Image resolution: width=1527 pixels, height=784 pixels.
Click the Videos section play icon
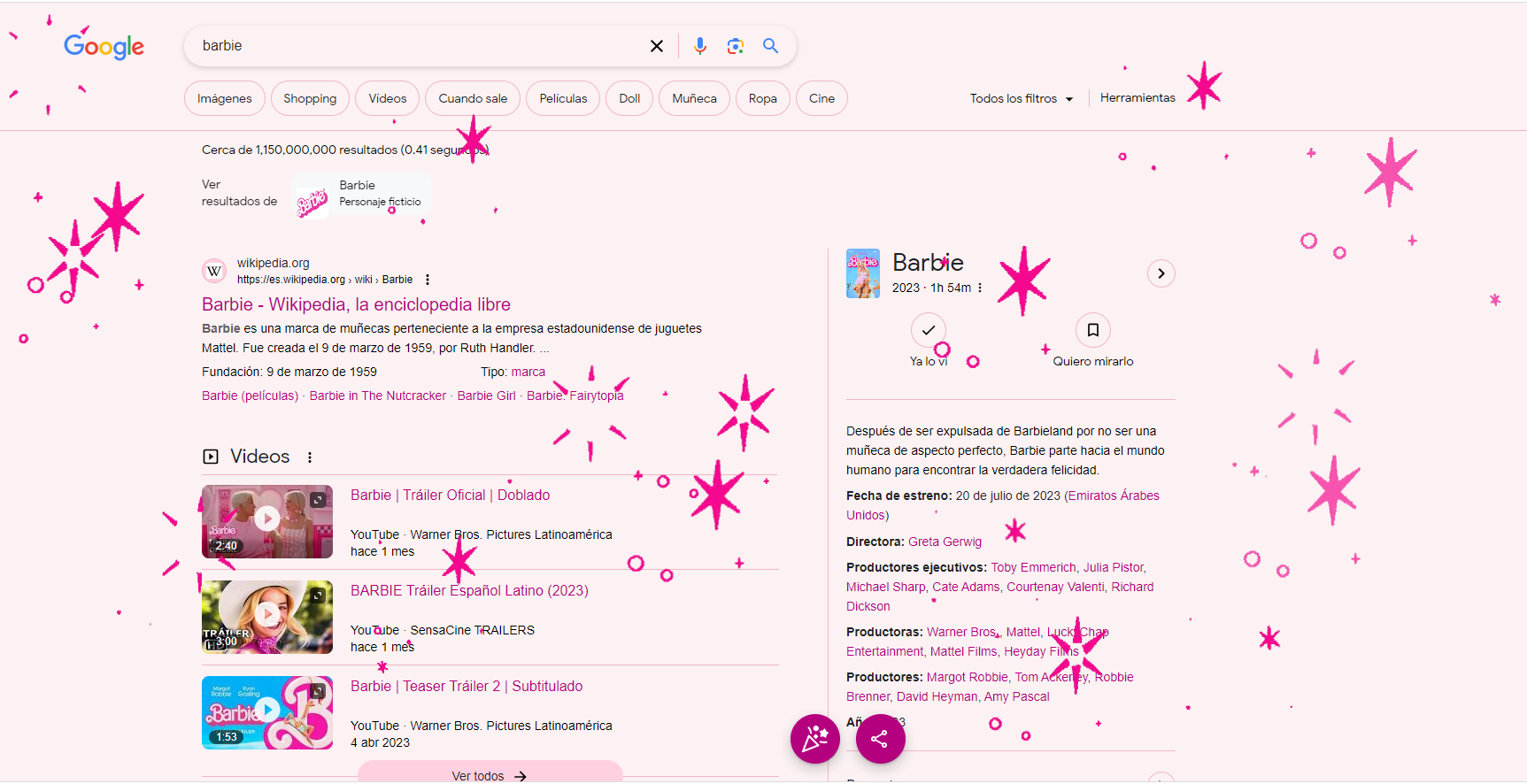[211, 457]
